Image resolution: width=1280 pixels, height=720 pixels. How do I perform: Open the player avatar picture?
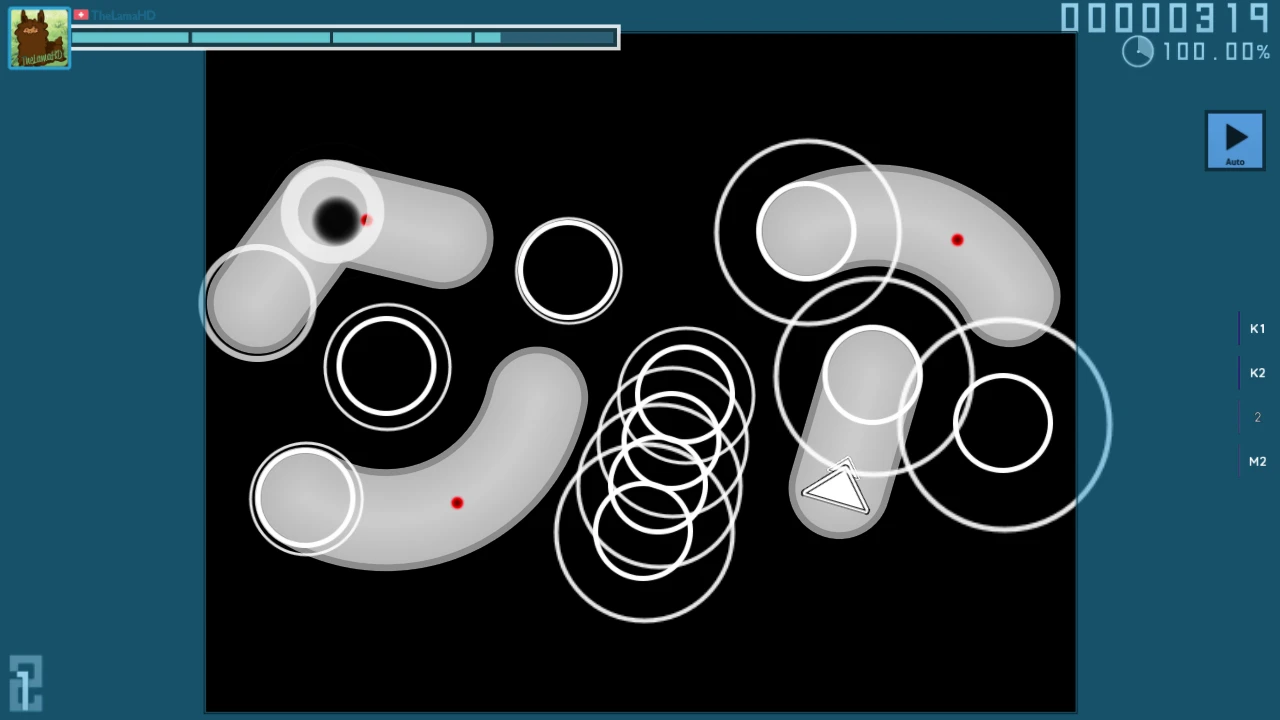40,39
